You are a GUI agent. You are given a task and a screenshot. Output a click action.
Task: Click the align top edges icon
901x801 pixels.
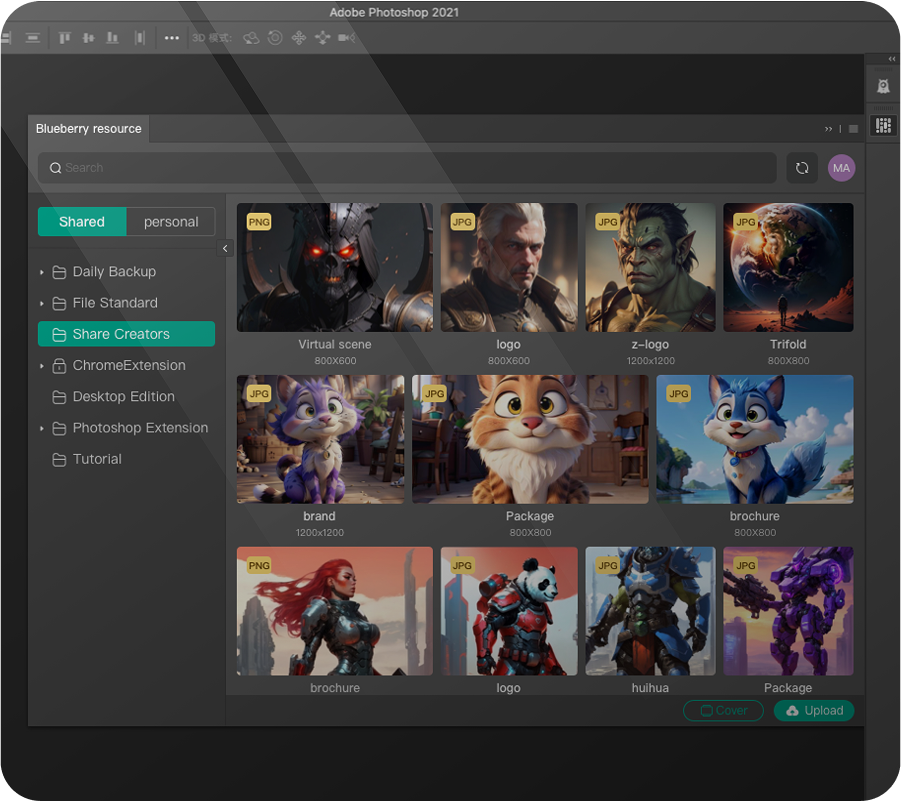[x=65, y=38]
